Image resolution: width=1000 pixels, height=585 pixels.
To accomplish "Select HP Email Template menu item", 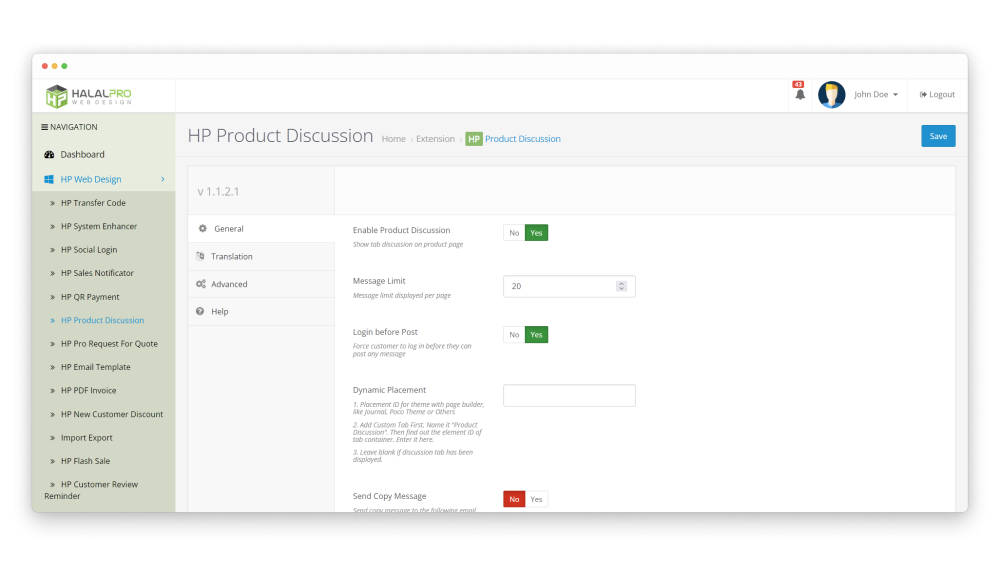I will [95, 367].
